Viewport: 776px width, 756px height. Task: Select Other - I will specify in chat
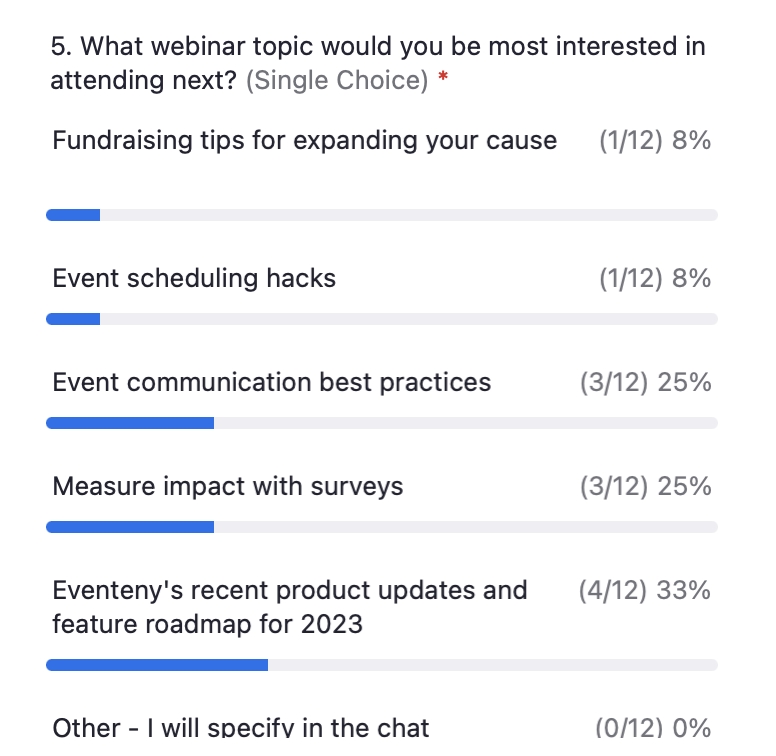tap(241, 727)
